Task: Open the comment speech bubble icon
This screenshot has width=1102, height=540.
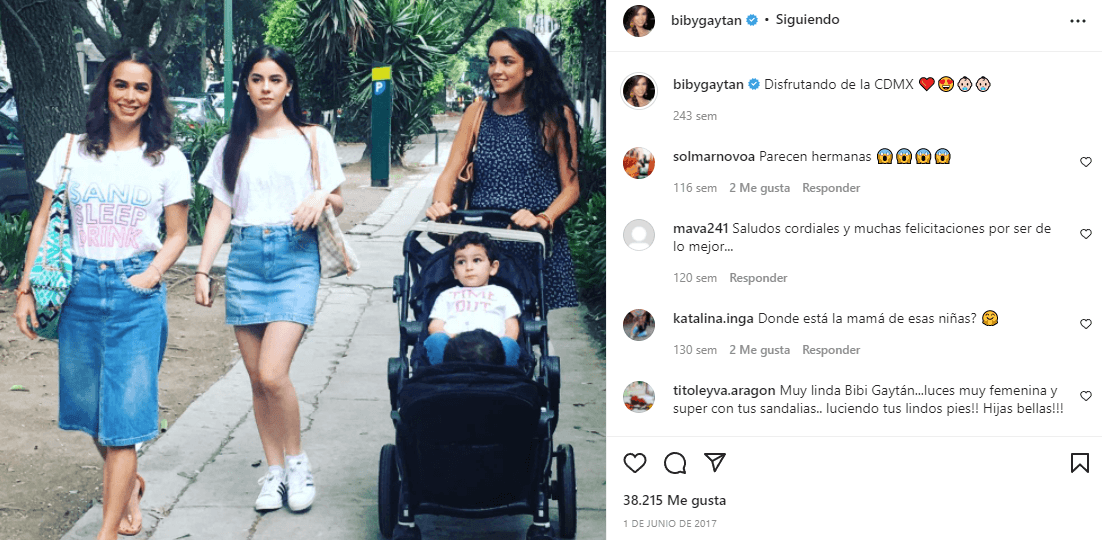Action: coord(675,463)
